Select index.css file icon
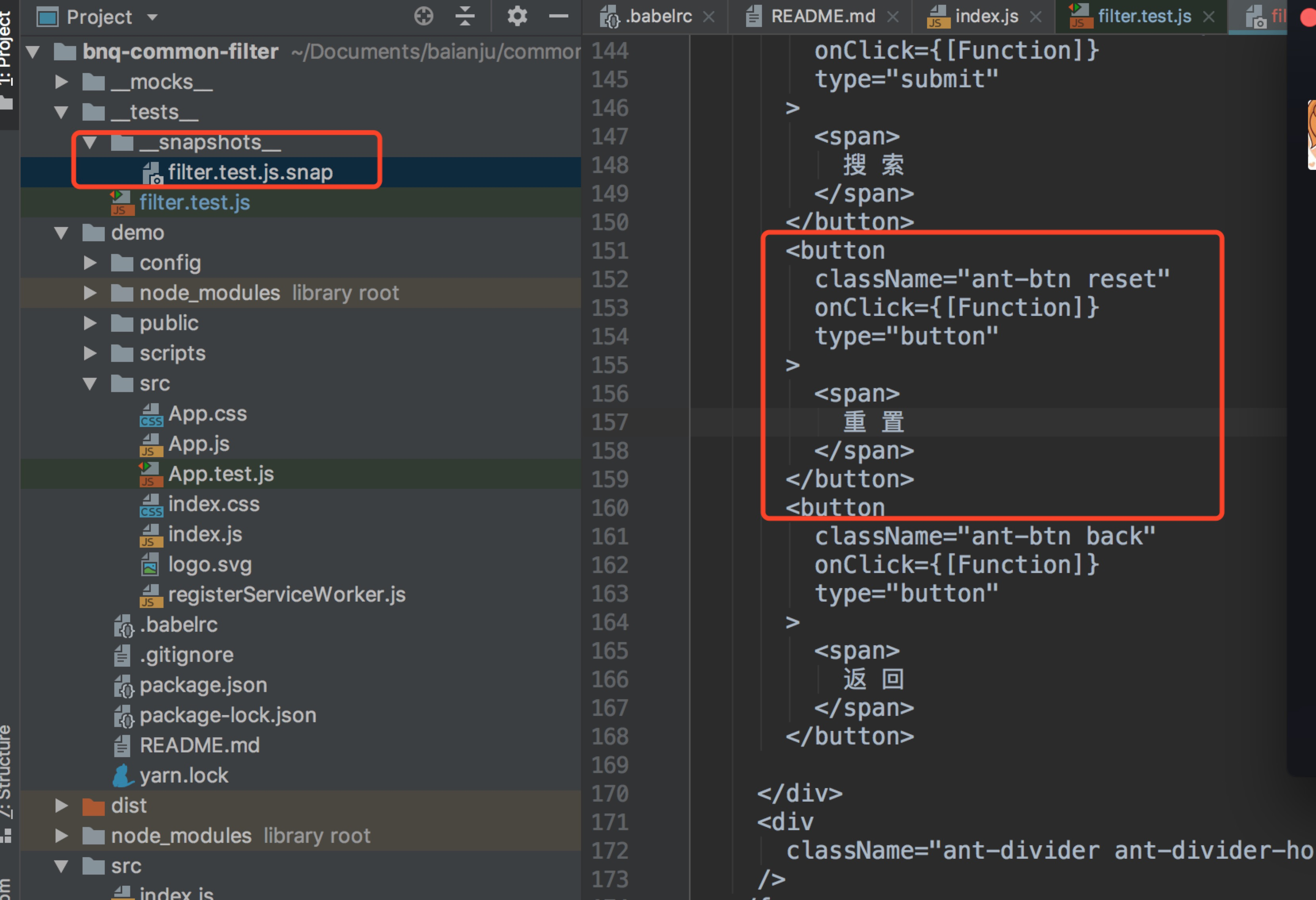 coord(151,505)
